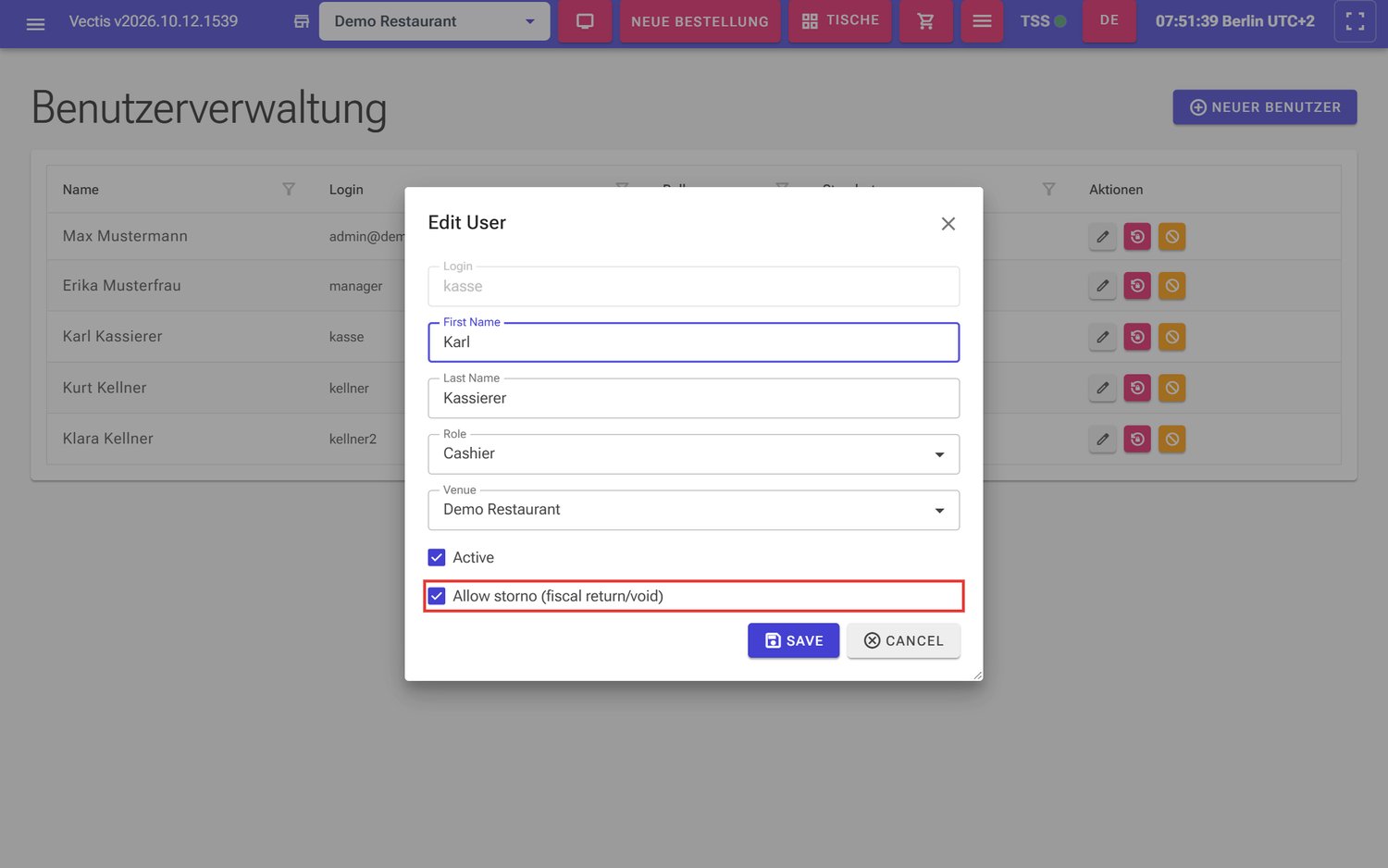Viewport: 1388px width, 868px height.
Task: Open Demo Restaurant selector in top bar
Action: pos(435,21)
